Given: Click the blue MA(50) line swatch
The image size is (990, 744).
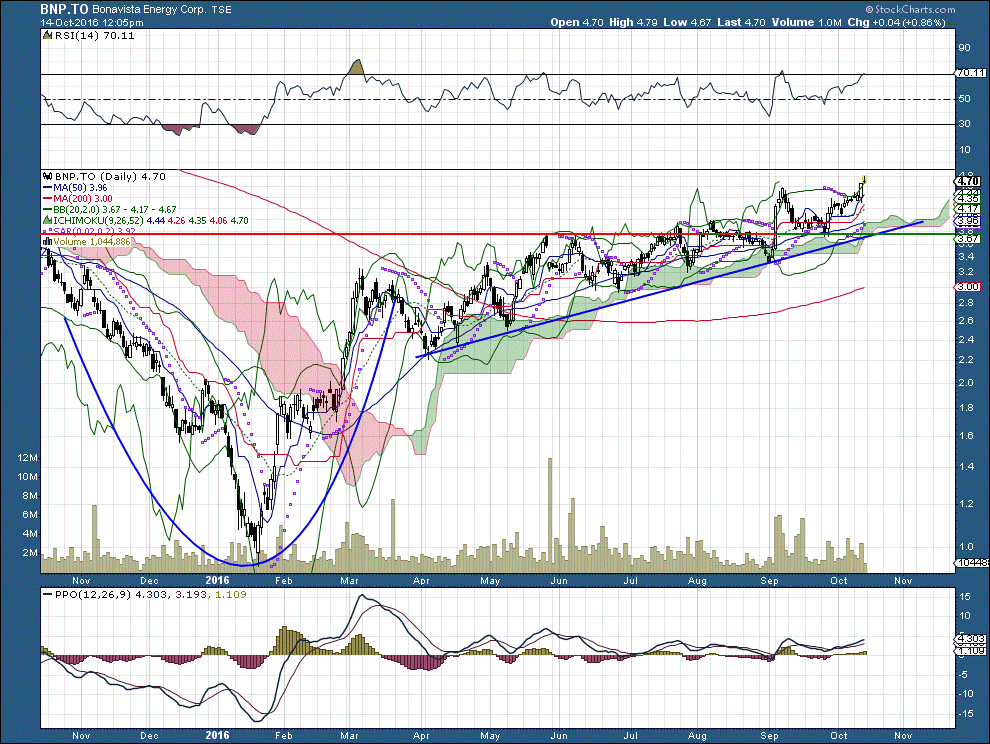Looking at the screenshot, I should coord(47,188).
